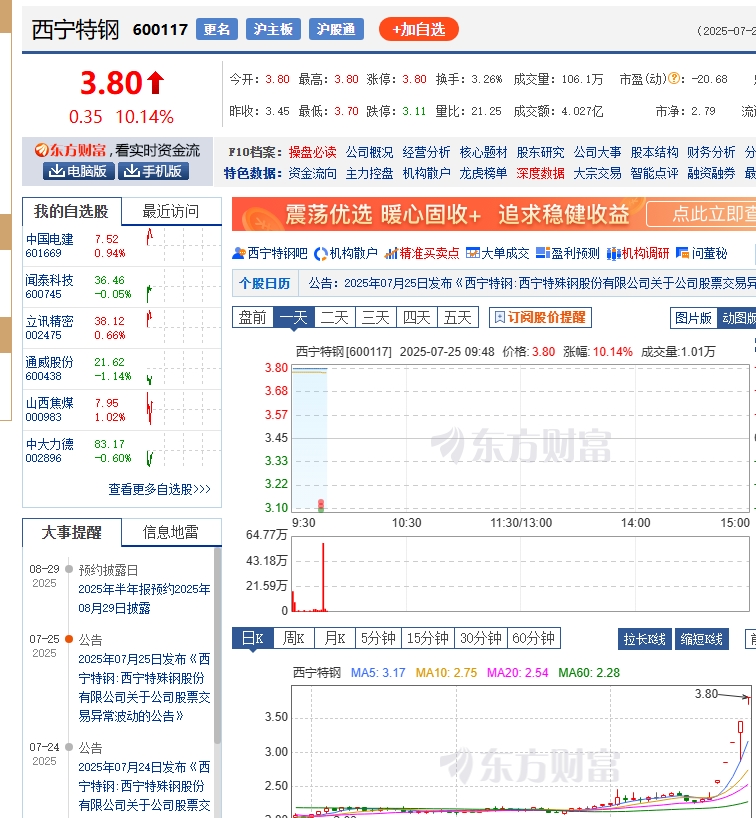Click 查看更多自选股>>> link

click(160, 489)
